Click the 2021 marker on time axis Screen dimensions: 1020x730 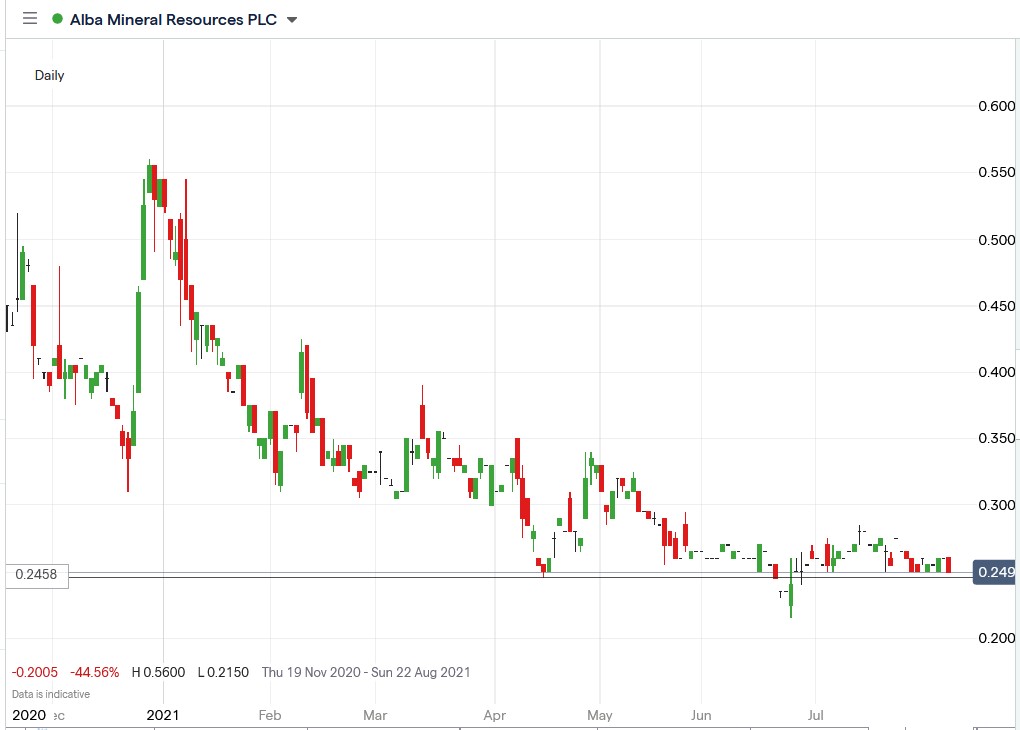(163, 715)
